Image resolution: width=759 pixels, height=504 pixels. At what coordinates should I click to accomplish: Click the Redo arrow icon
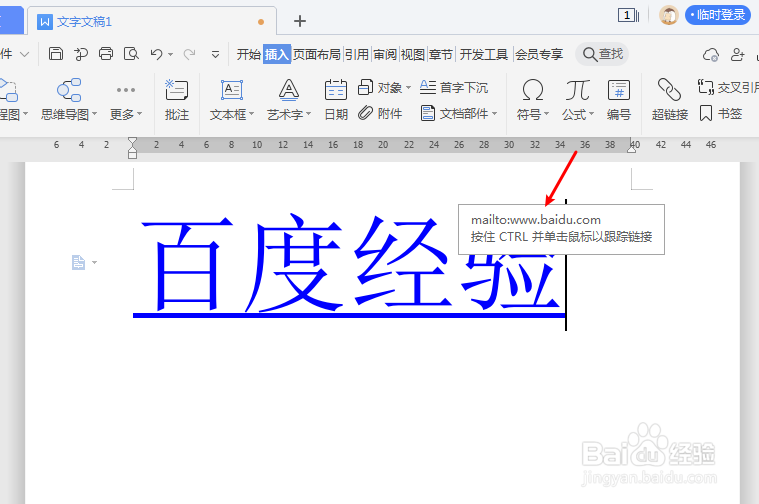click(x=189, y=54)
